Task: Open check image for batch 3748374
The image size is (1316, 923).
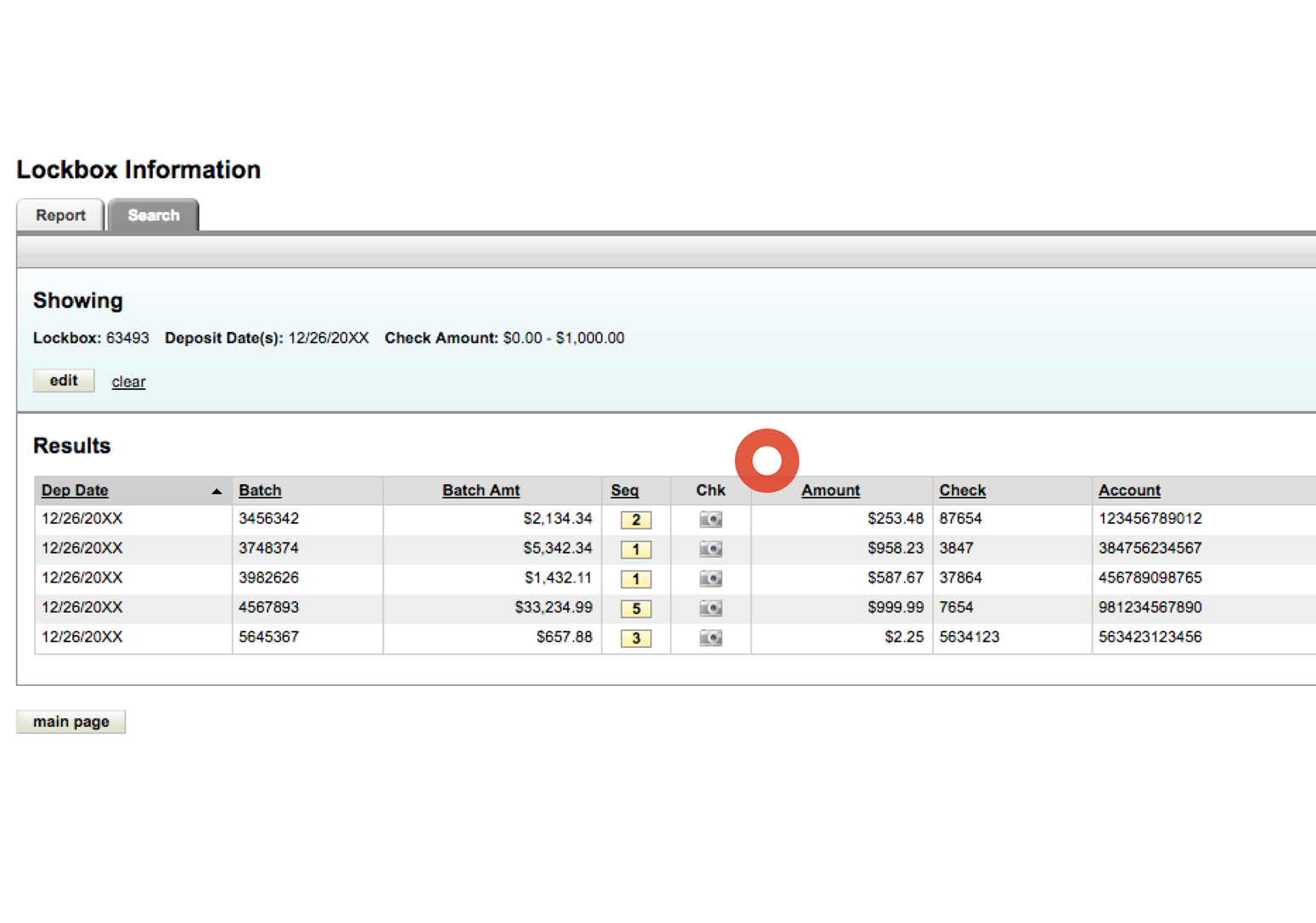Action: (x=711, y=549)
